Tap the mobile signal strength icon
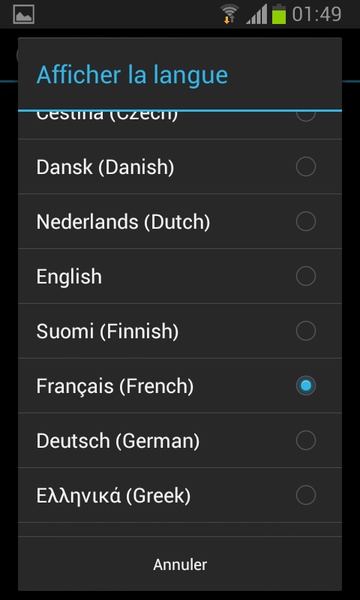 pos(256,16)
